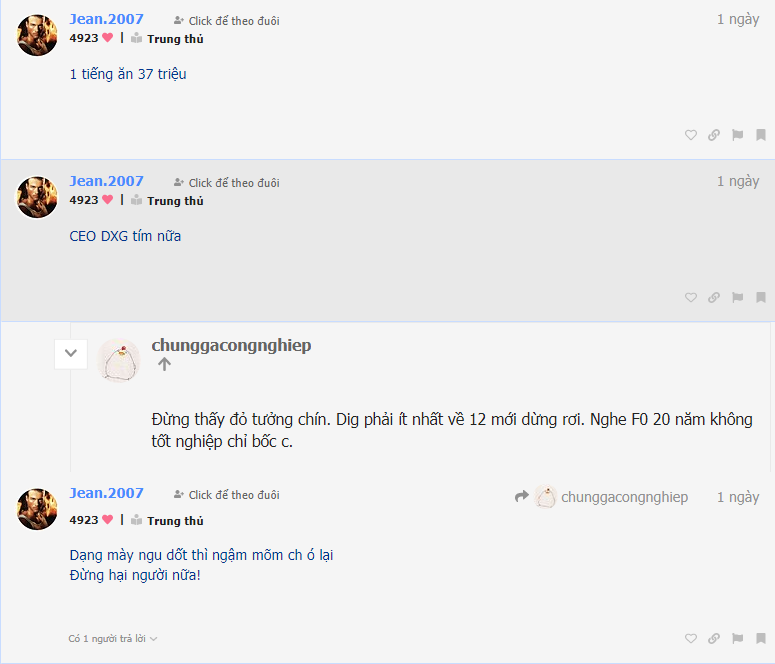
Task: Bookmark the "CEO DXG tím nữa" post
Action: pyautogui.click(x=761, y=297)
